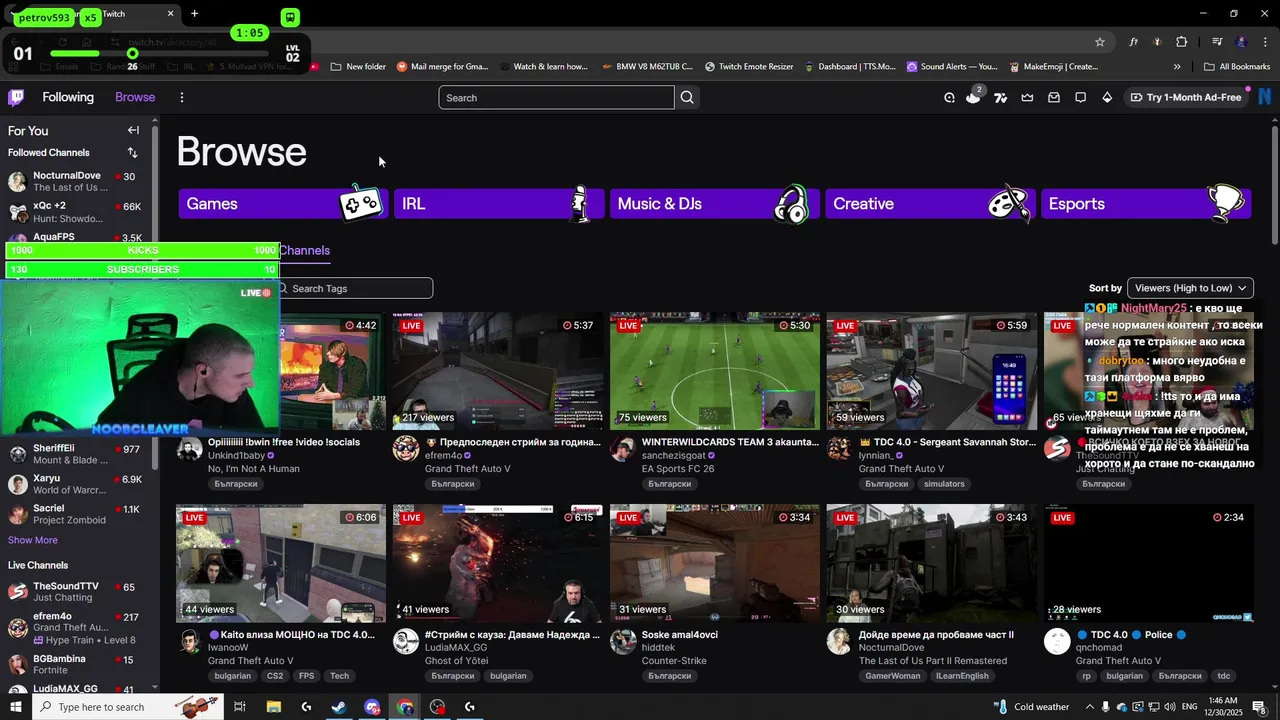Expand followed channels with Show More

point(33,540)
